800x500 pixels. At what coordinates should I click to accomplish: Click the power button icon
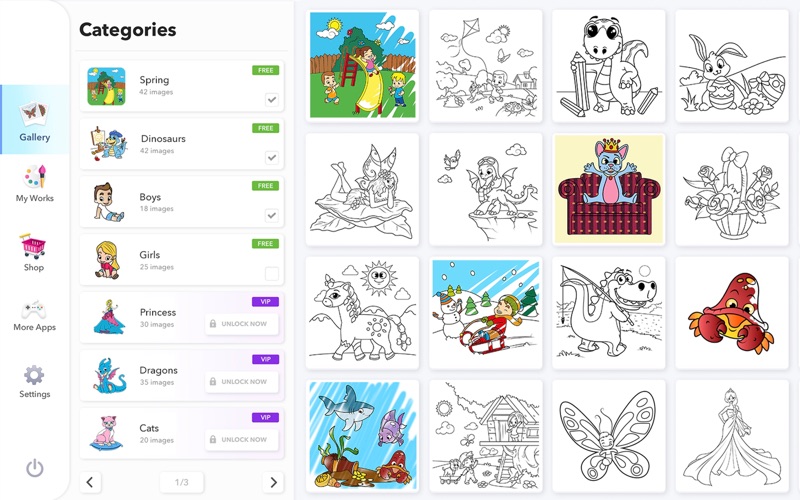35,468
